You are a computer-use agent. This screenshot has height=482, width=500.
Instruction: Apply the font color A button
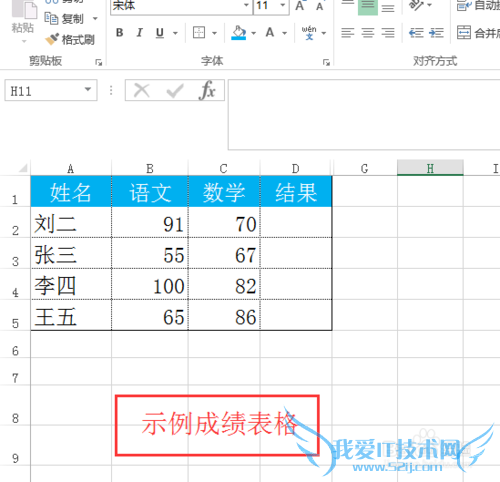[x=270, y=33]
